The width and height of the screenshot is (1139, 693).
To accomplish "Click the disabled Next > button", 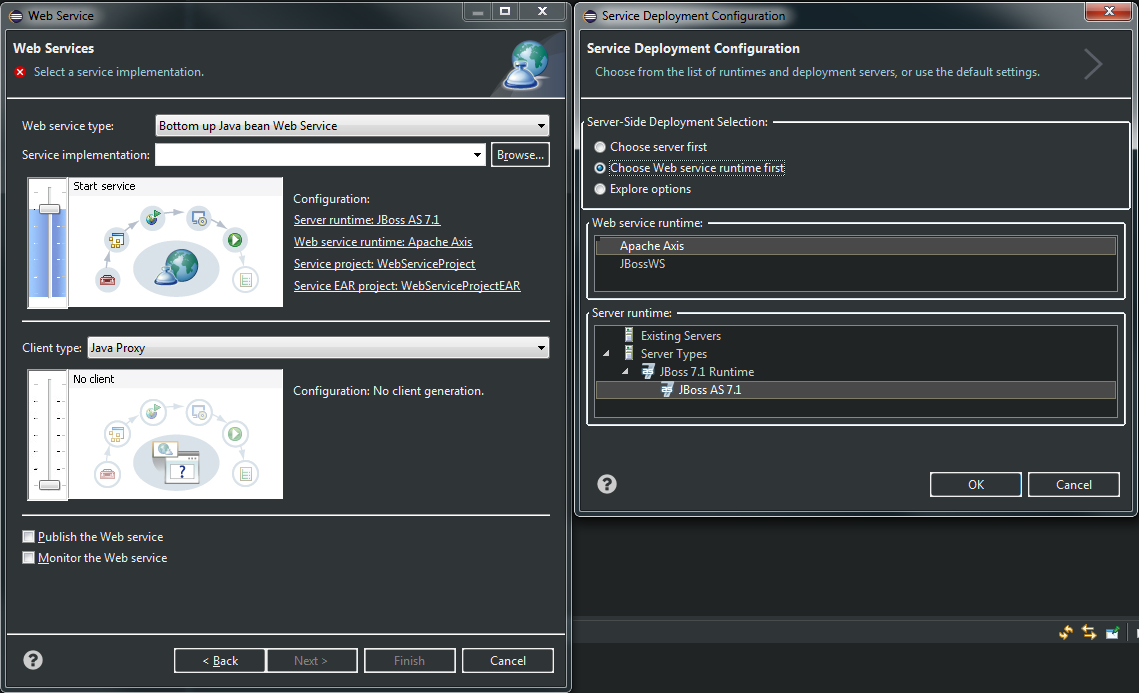I will tap(312, 660).
